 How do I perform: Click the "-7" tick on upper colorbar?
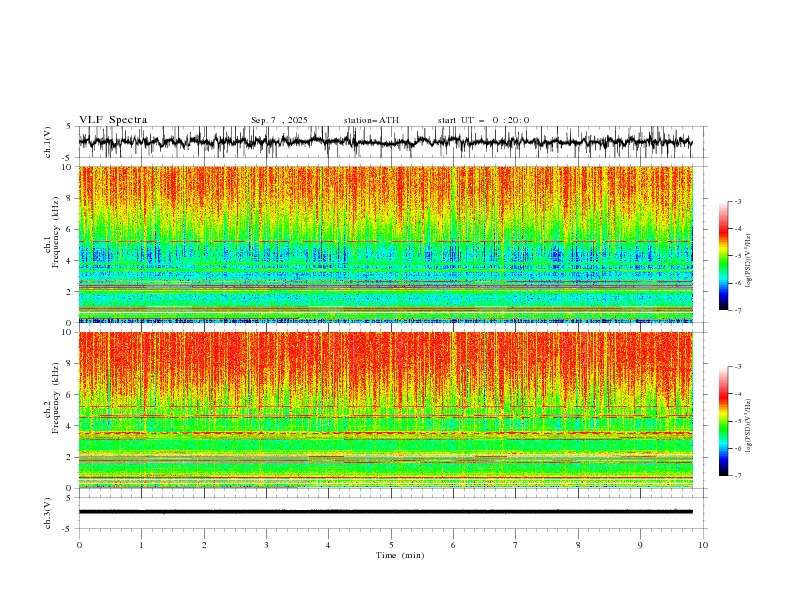737,311
